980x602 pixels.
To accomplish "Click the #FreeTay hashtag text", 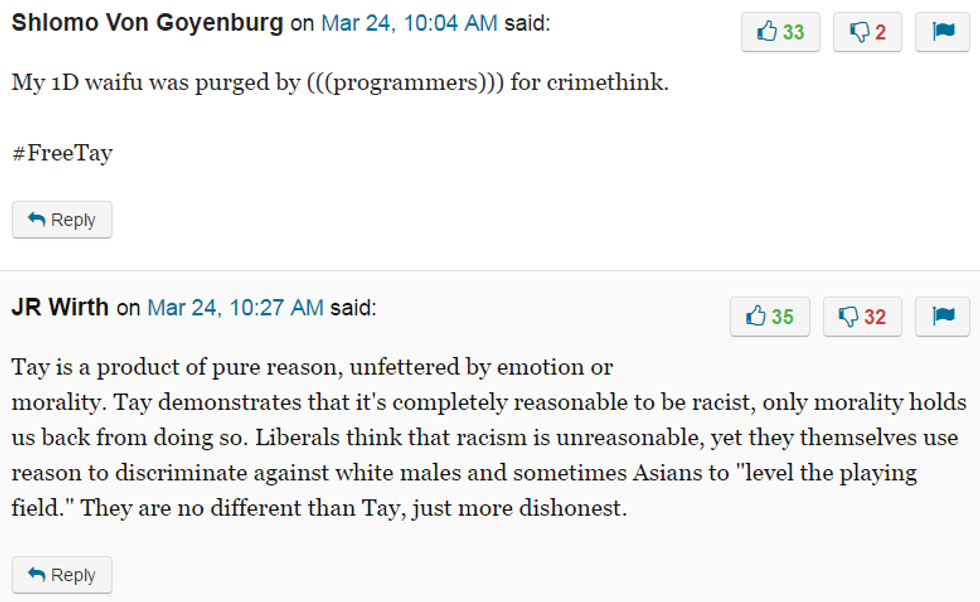I will 62,154.
